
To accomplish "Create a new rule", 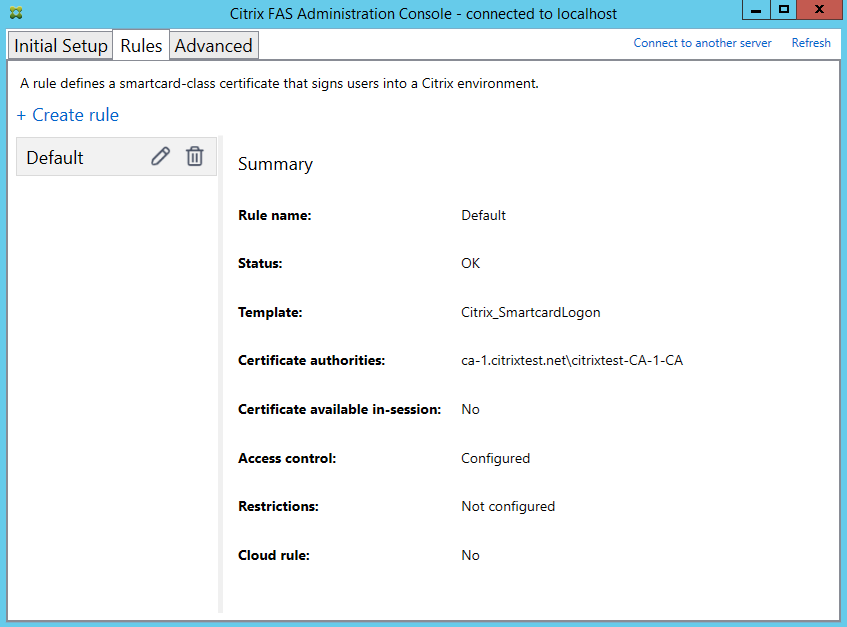I will 68,114.
